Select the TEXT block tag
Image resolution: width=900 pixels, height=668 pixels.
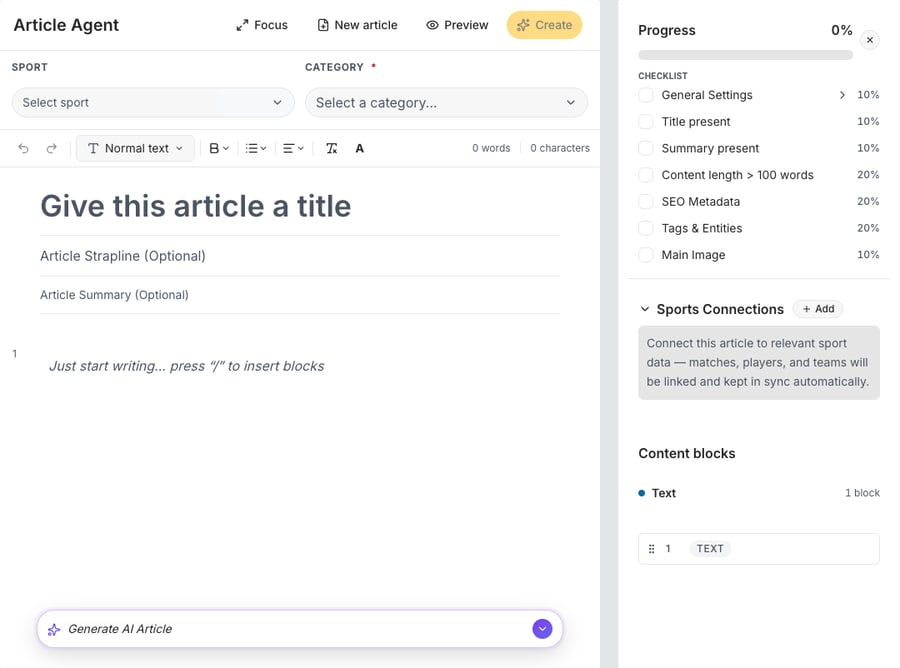pos(710,549)
